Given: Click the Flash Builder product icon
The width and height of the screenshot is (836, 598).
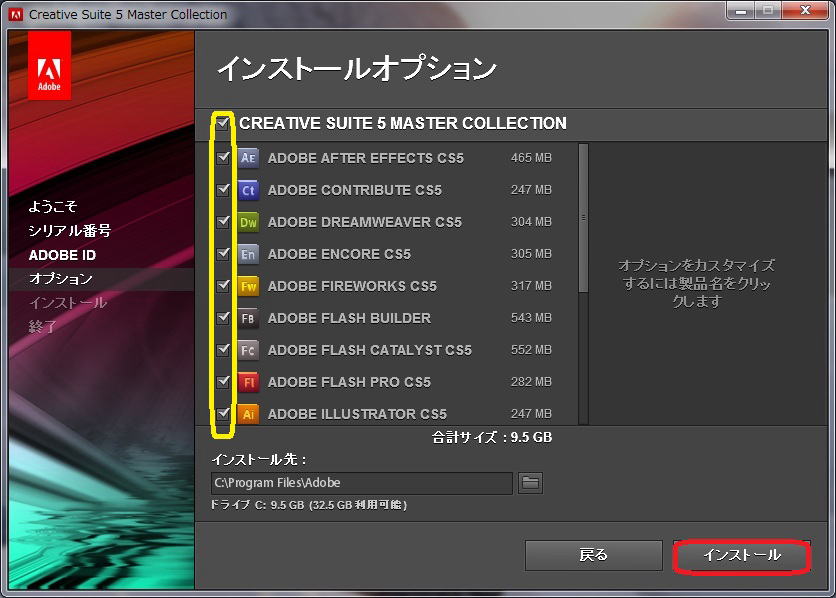Looking at the screenshot, I should (248, 318).
